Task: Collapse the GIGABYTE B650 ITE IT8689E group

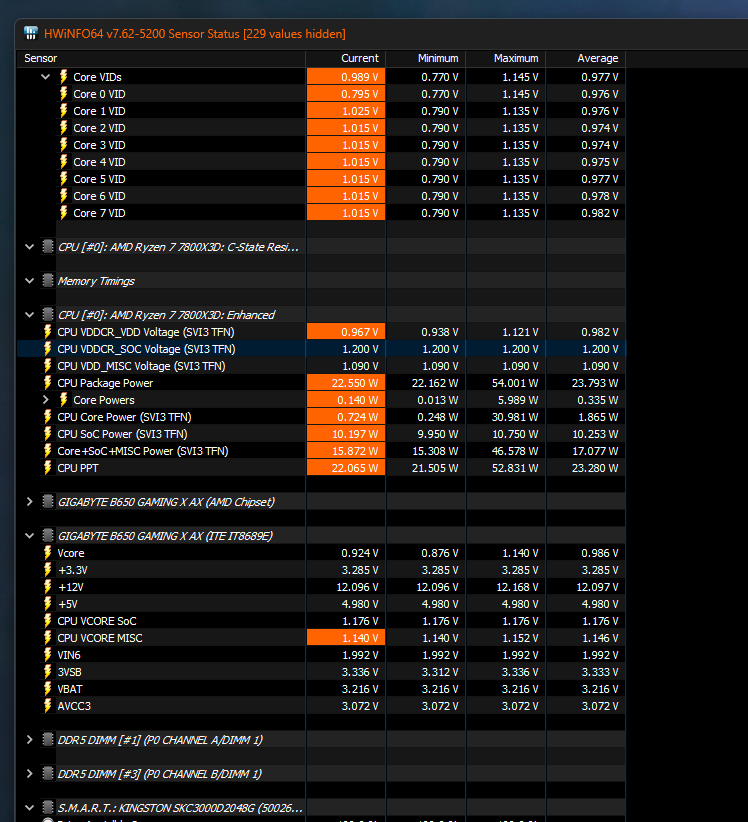Action: (x=29, y=536)
